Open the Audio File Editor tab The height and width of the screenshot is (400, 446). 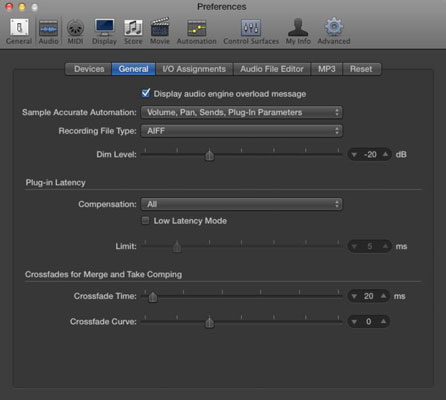[272, 69]
